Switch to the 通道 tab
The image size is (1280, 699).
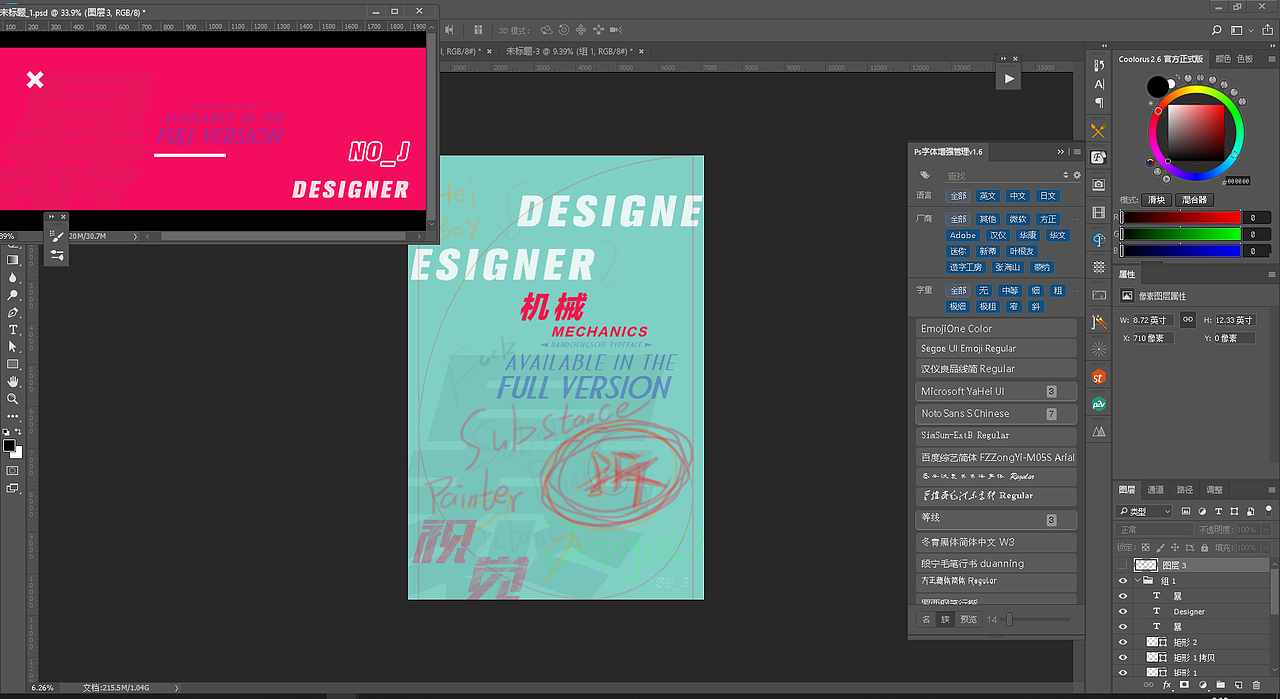click(1155, 490)
